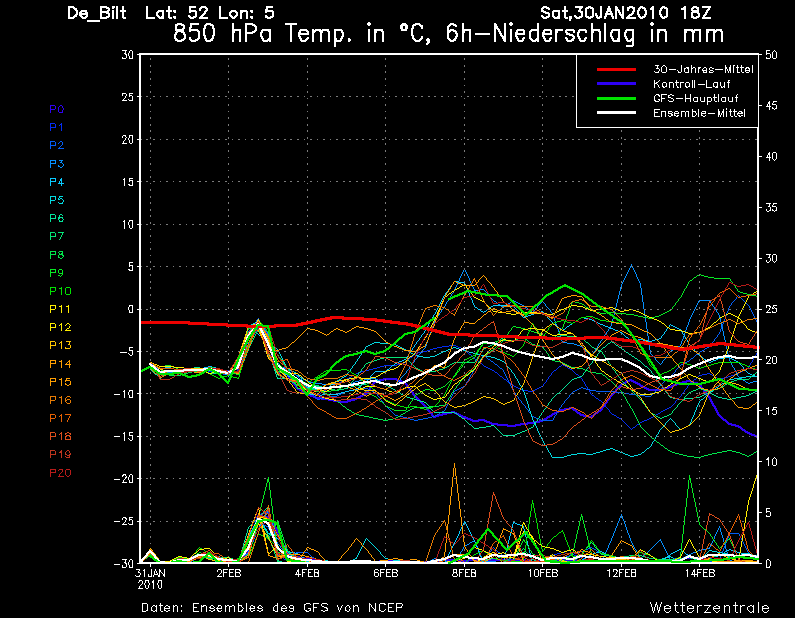Click the '8FEB' date axis label
The image size is (800, 618).
[464, 573]
